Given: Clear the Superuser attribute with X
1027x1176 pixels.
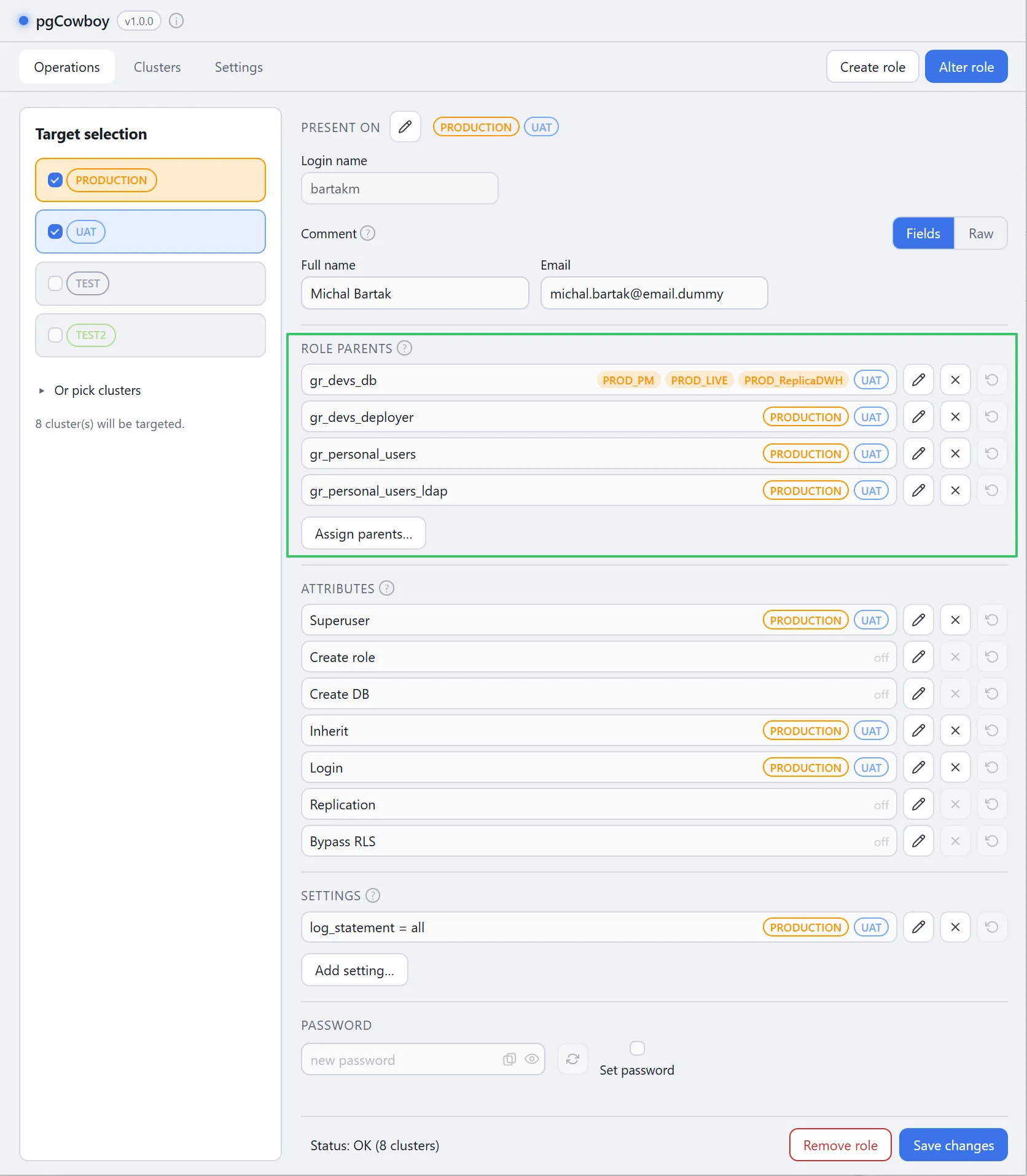Looking at the screenshot, I should [x=955, y=620].
